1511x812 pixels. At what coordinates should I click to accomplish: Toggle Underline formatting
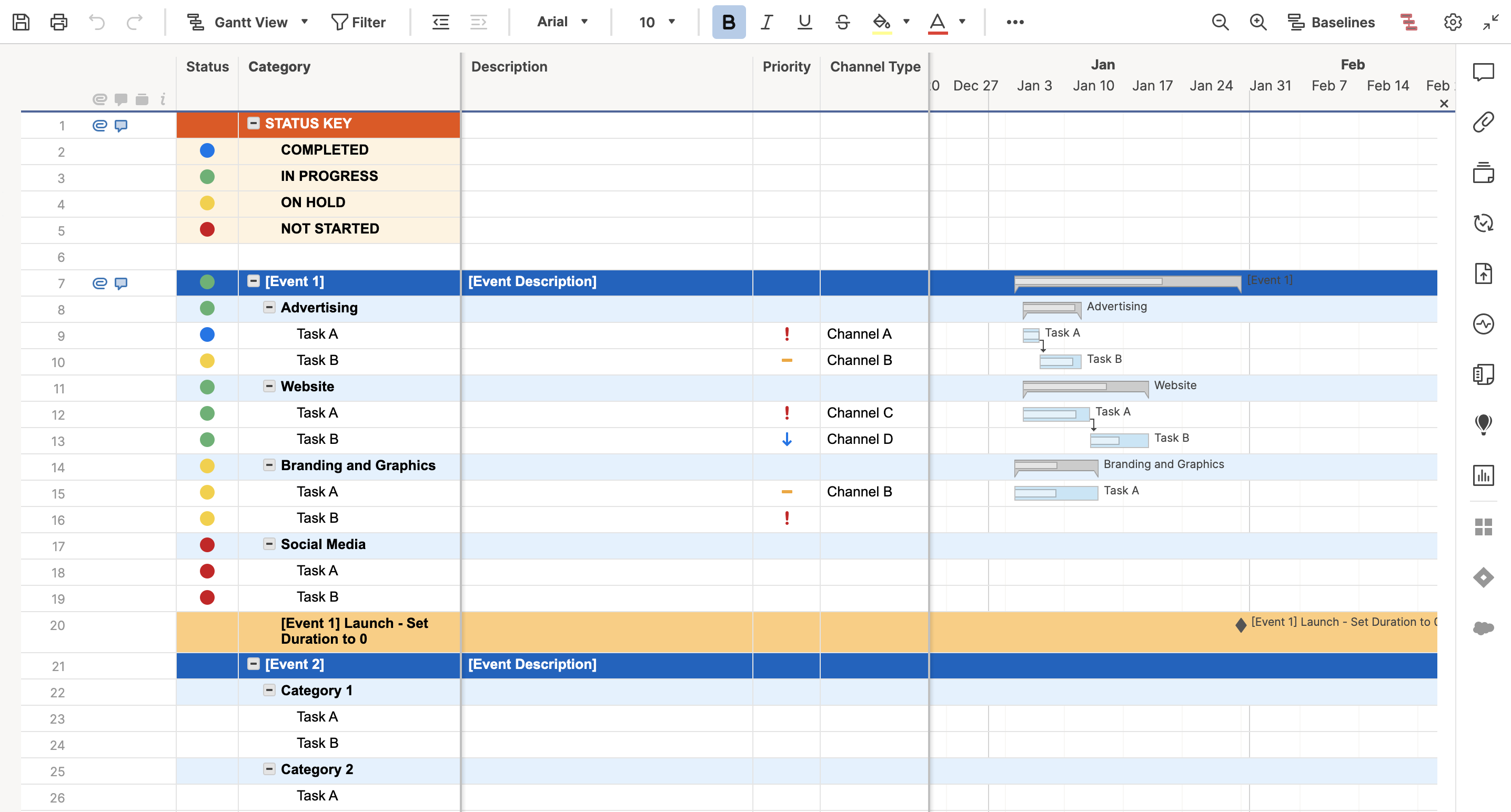point(804,22)
